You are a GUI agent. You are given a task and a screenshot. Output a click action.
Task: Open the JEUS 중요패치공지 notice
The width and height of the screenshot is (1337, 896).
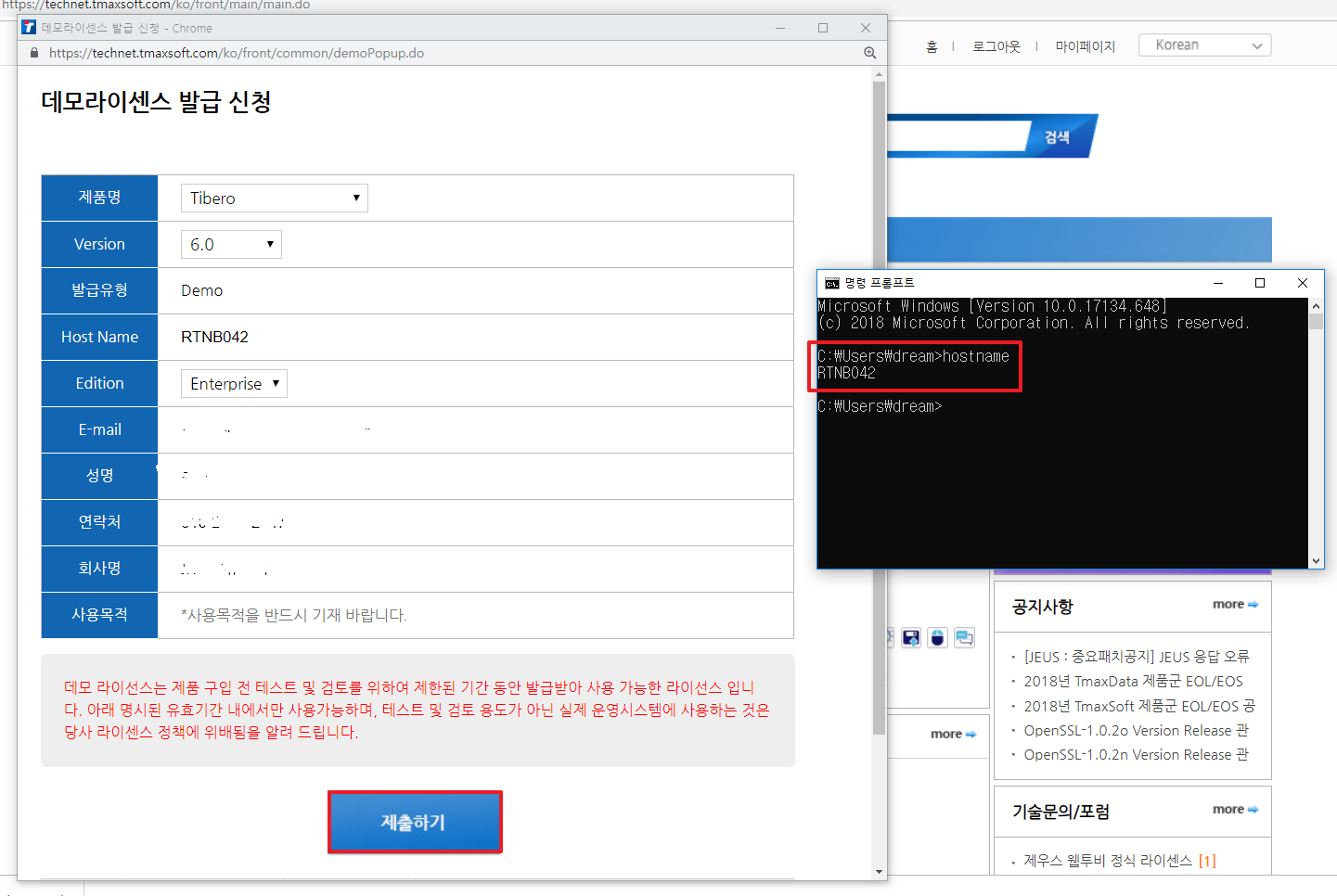coord(1137,657)
